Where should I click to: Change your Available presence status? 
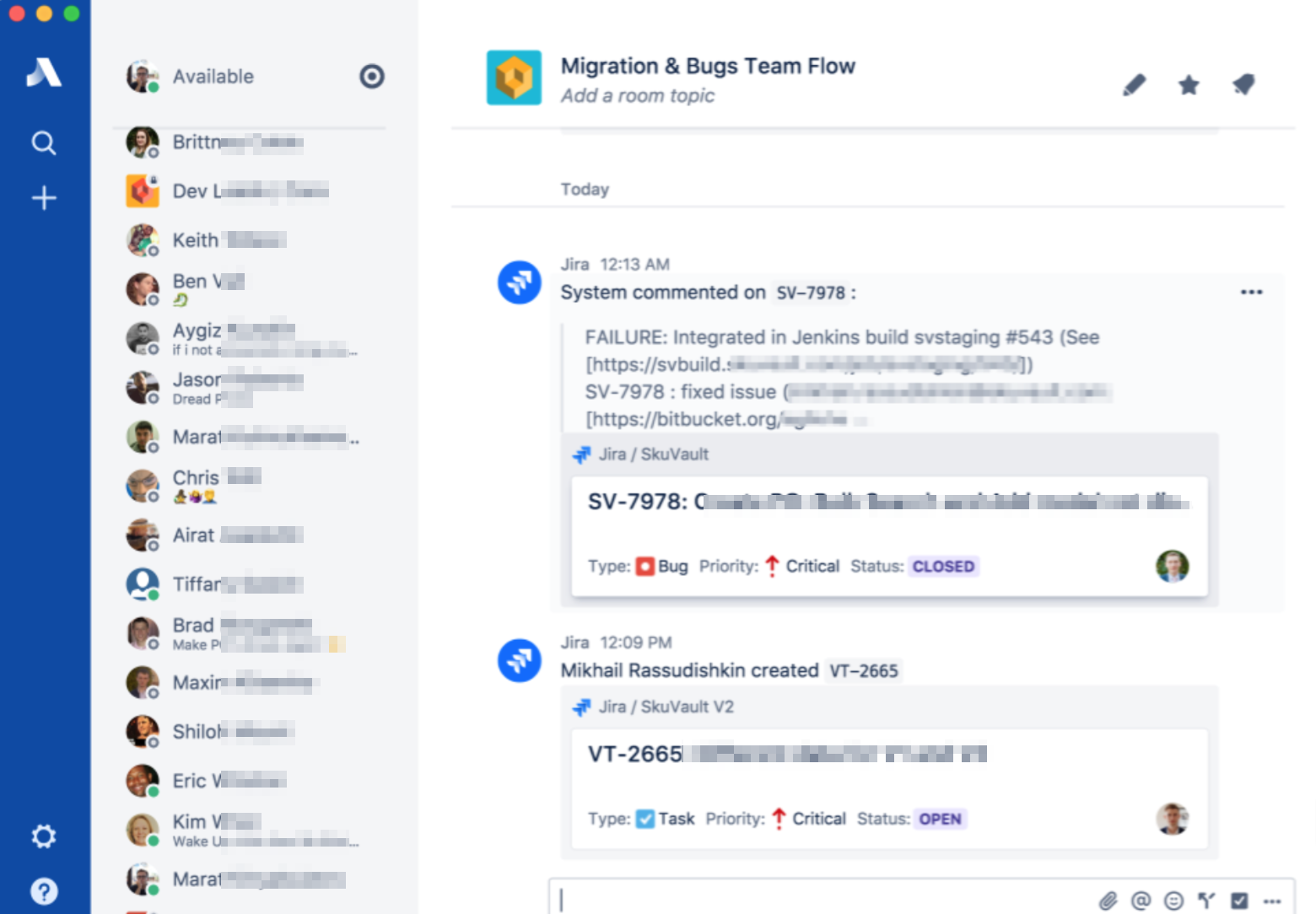click(213, 77)
